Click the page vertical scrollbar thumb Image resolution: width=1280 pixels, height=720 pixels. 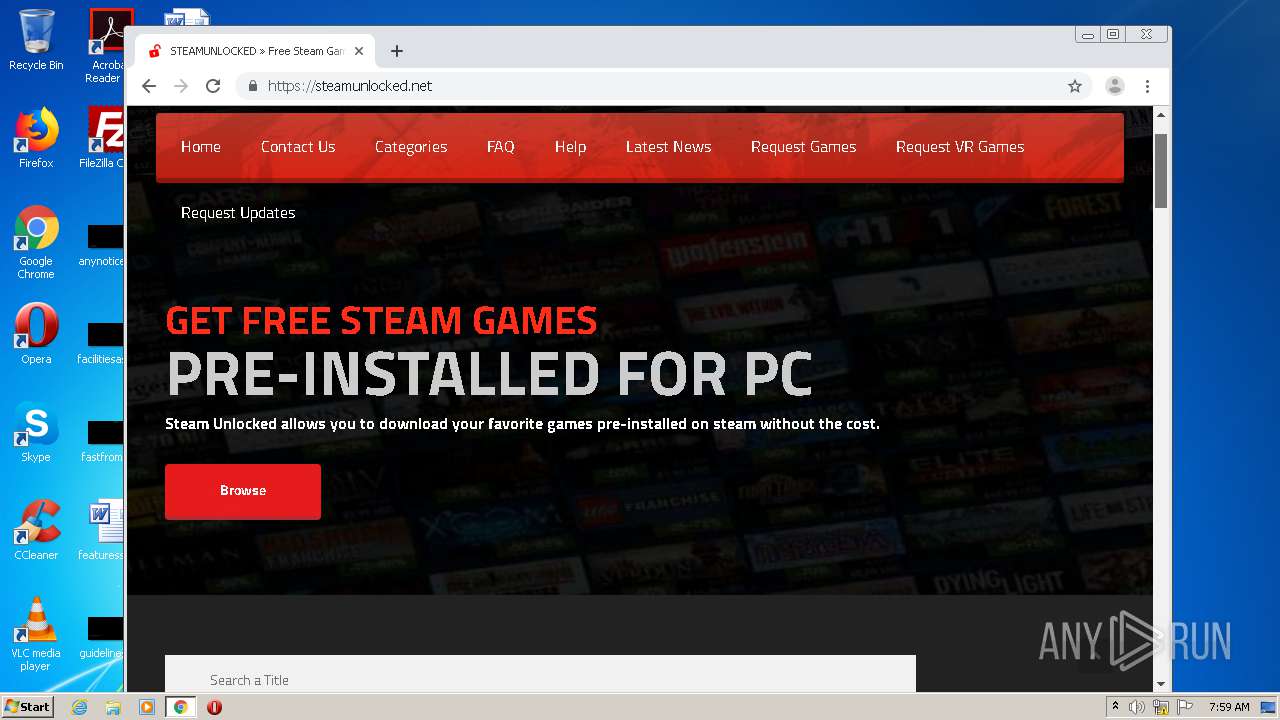1161,170
